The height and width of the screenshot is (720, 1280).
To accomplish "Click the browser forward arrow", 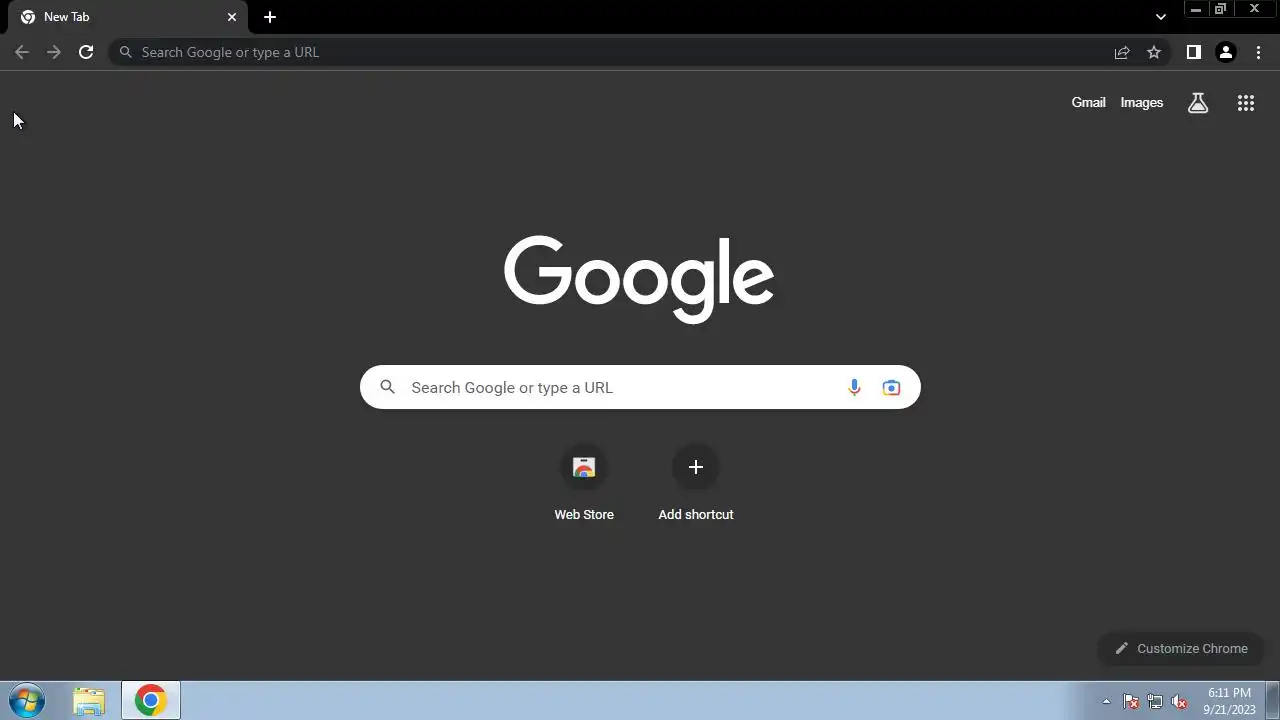I will tap(54, 52).
